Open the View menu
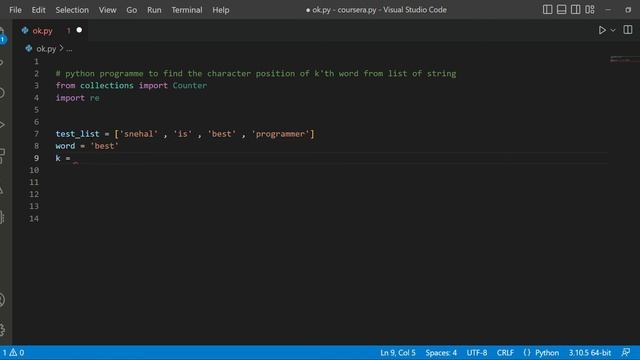Image resolution: width=640 pixels, height=360 pixels. pyautogui.click(x=107, y=10)
